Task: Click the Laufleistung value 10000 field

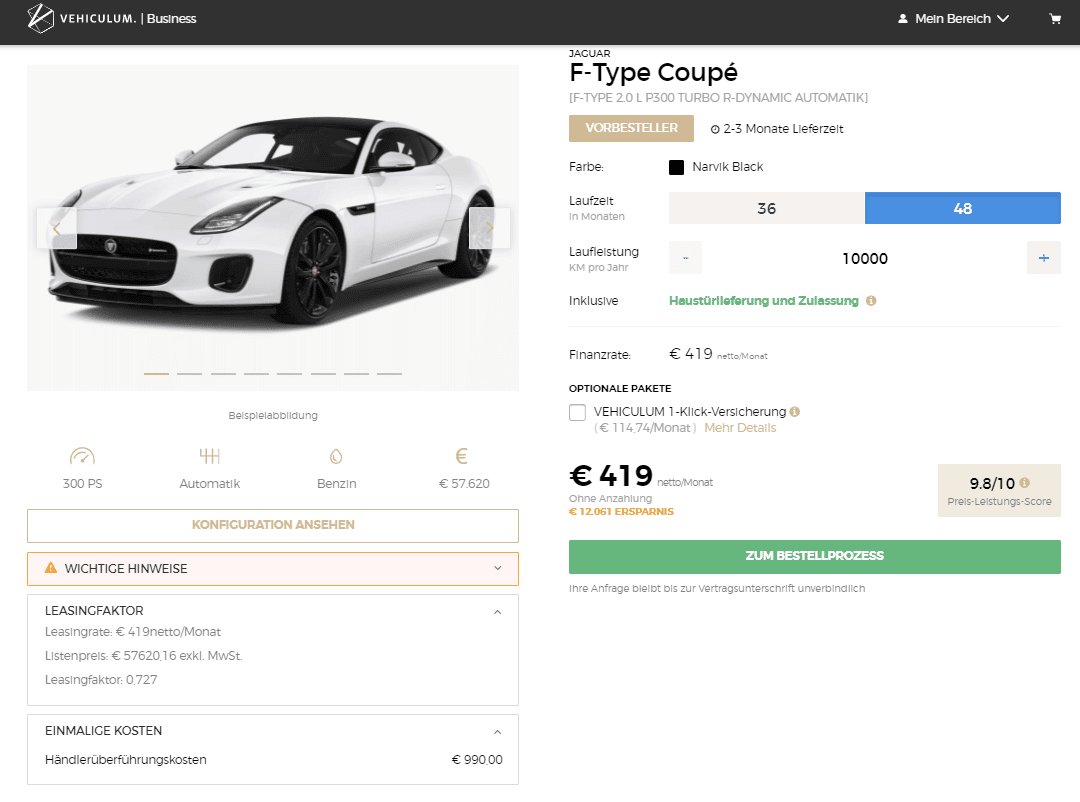Action: pos(864,258)
